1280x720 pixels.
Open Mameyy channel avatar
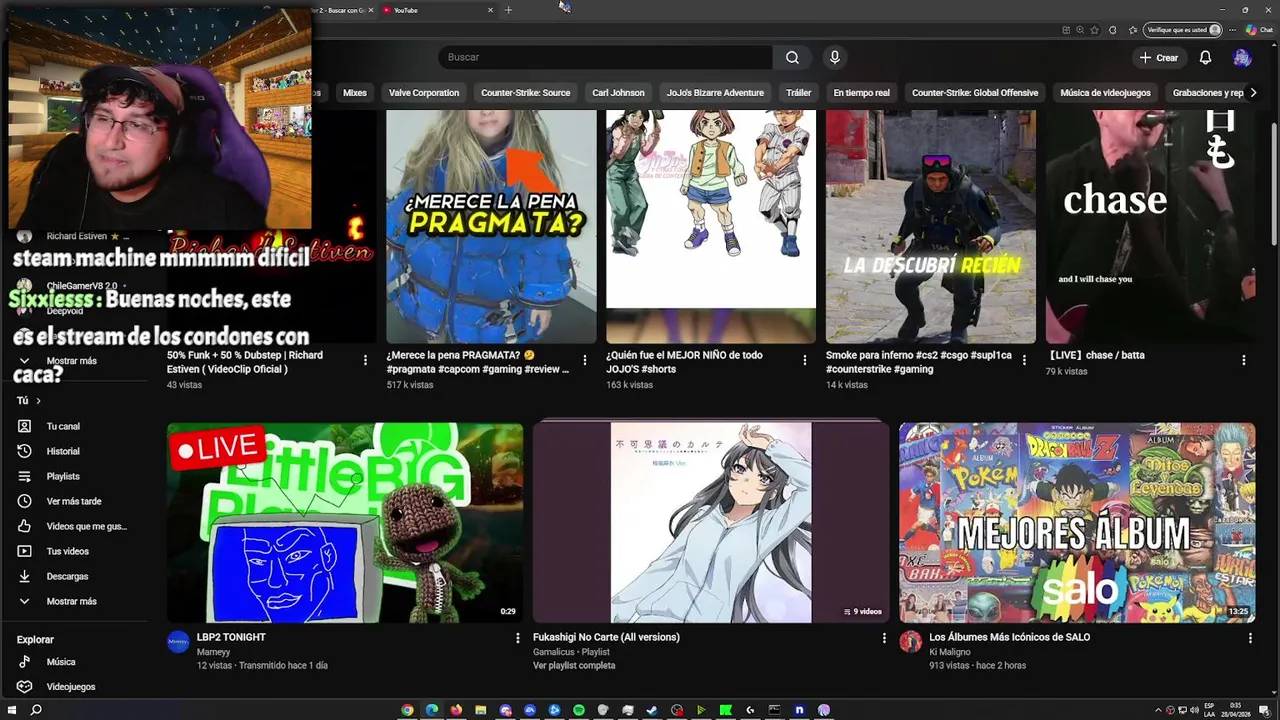click(178, 642)
